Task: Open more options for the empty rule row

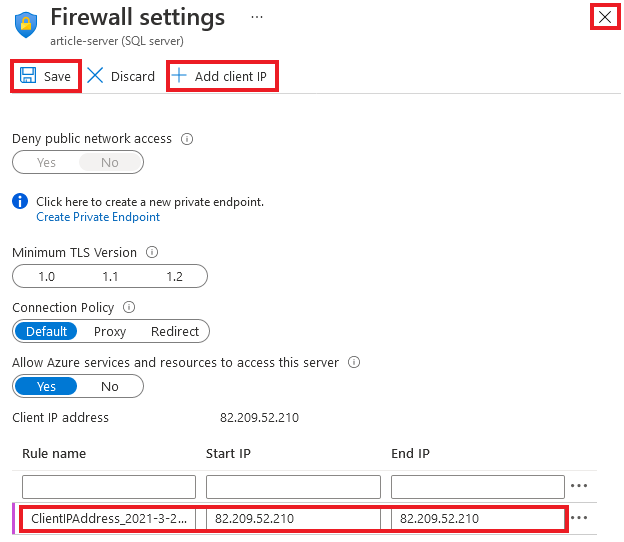Action: coord(579,486)
